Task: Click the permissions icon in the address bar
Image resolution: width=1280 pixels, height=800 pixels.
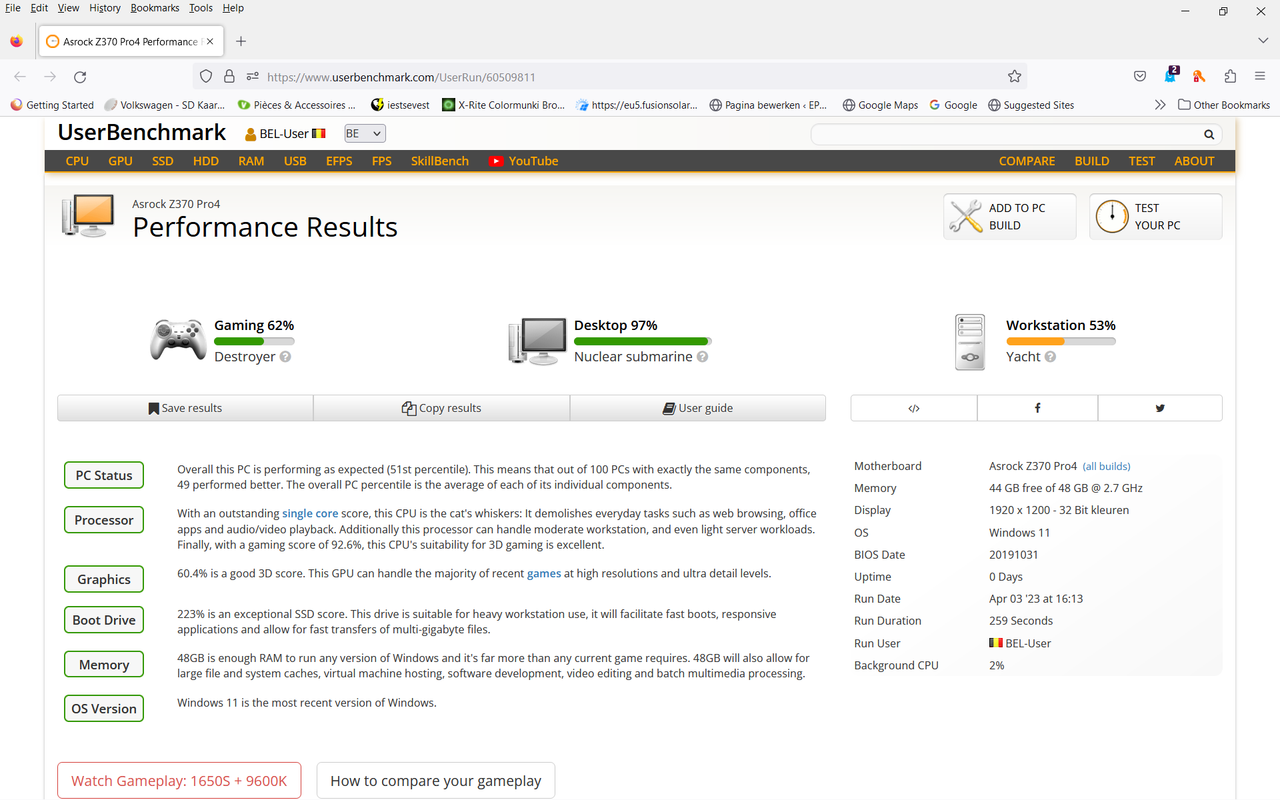Action: pyautogui.click(x=252, y=76)
